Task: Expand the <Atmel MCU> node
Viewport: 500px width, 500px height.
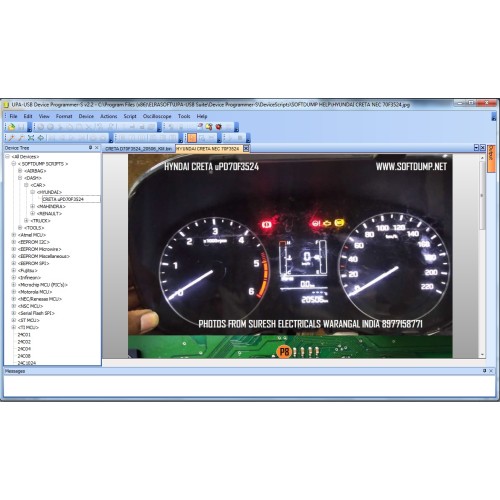Action: click(14, 235)
